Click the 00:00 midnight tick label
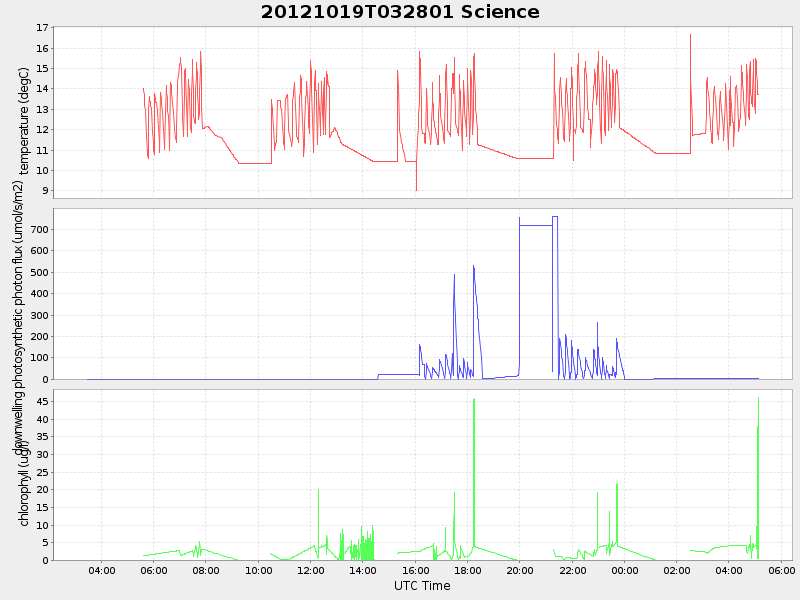Image resolution: width=800 pixels, height=600 pixels. 624,571
